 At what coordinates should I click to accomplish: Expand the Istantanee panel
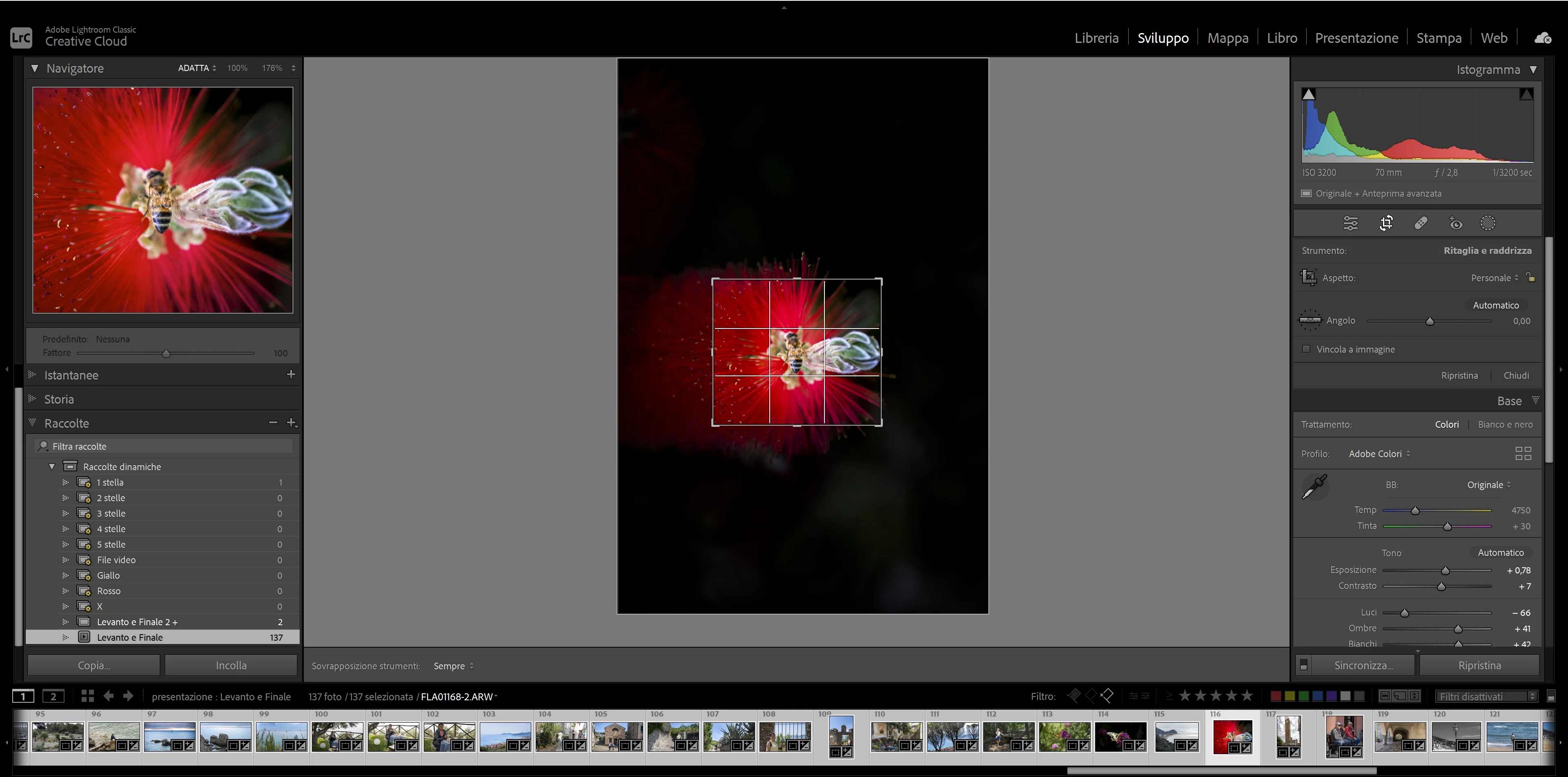pyautogui.click(x=71, y=375)
